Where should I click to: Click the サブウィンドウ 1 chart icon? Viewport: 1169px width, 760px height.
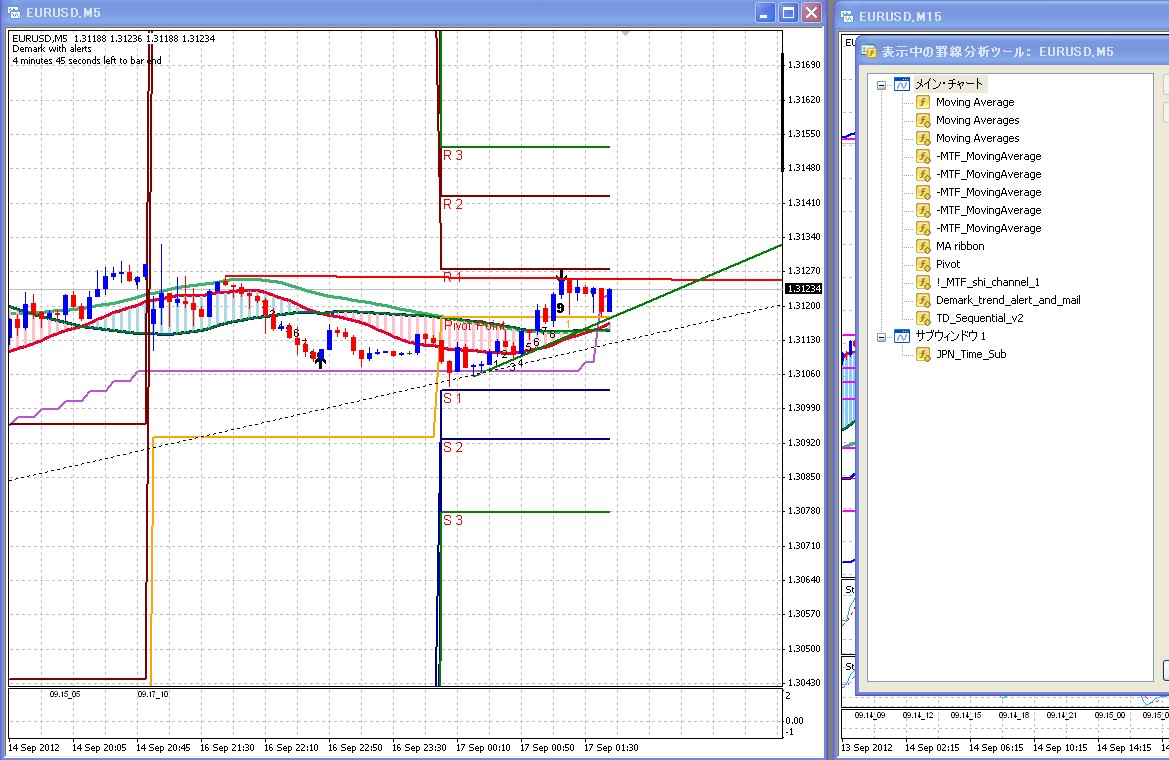pos(902,336)
